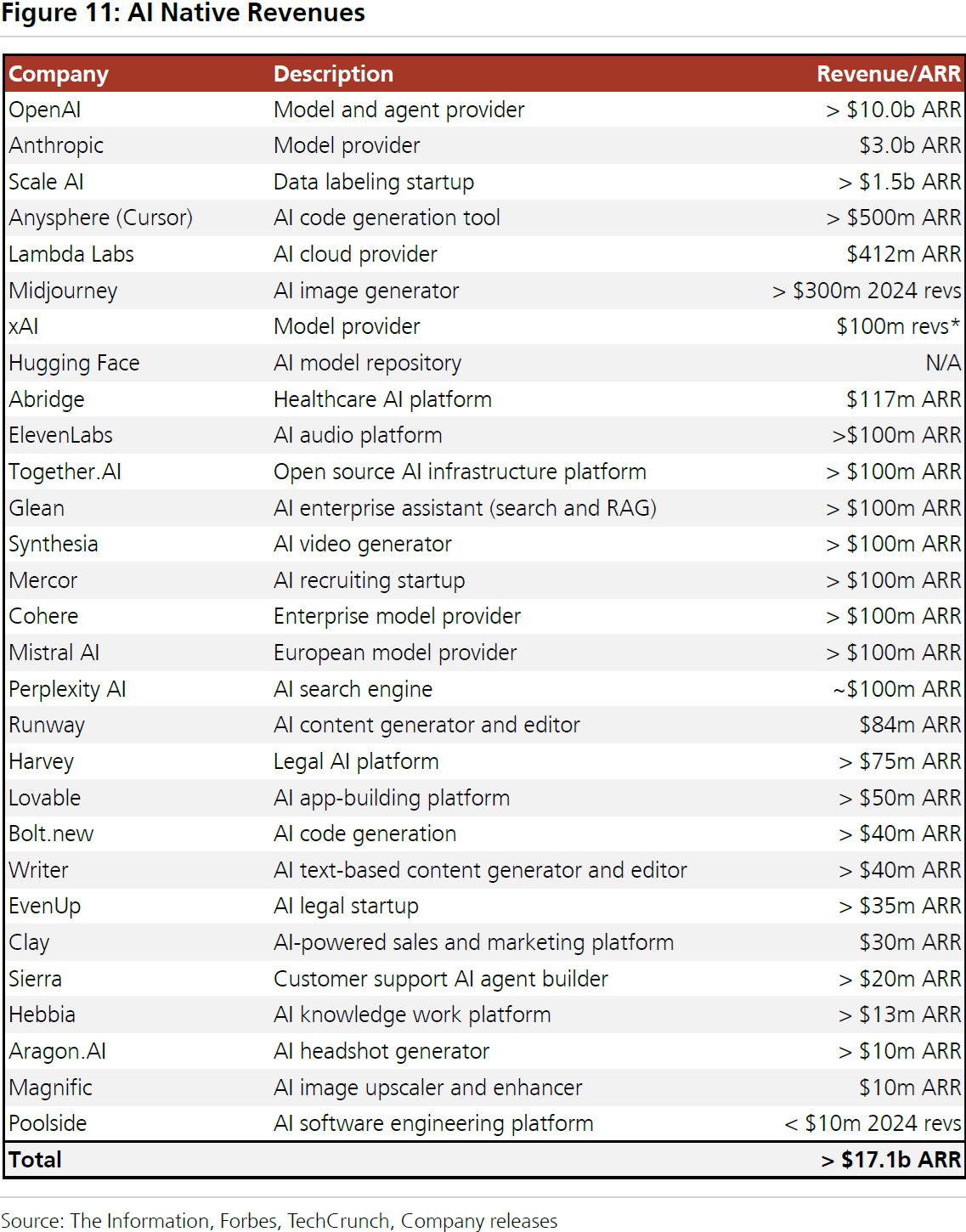Click the xAI $100m revs value
This screenshot has width=966, height=1232.
[x=897, y=327]
